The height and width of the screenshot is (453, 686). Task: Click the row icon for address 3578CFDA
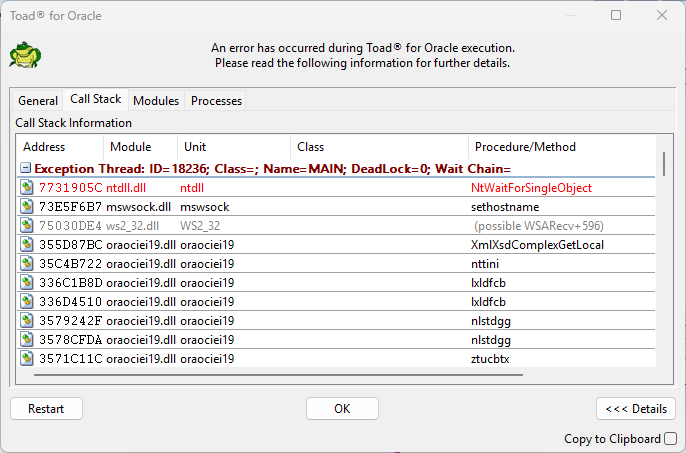pyautogui.click(x=27, y=340)
